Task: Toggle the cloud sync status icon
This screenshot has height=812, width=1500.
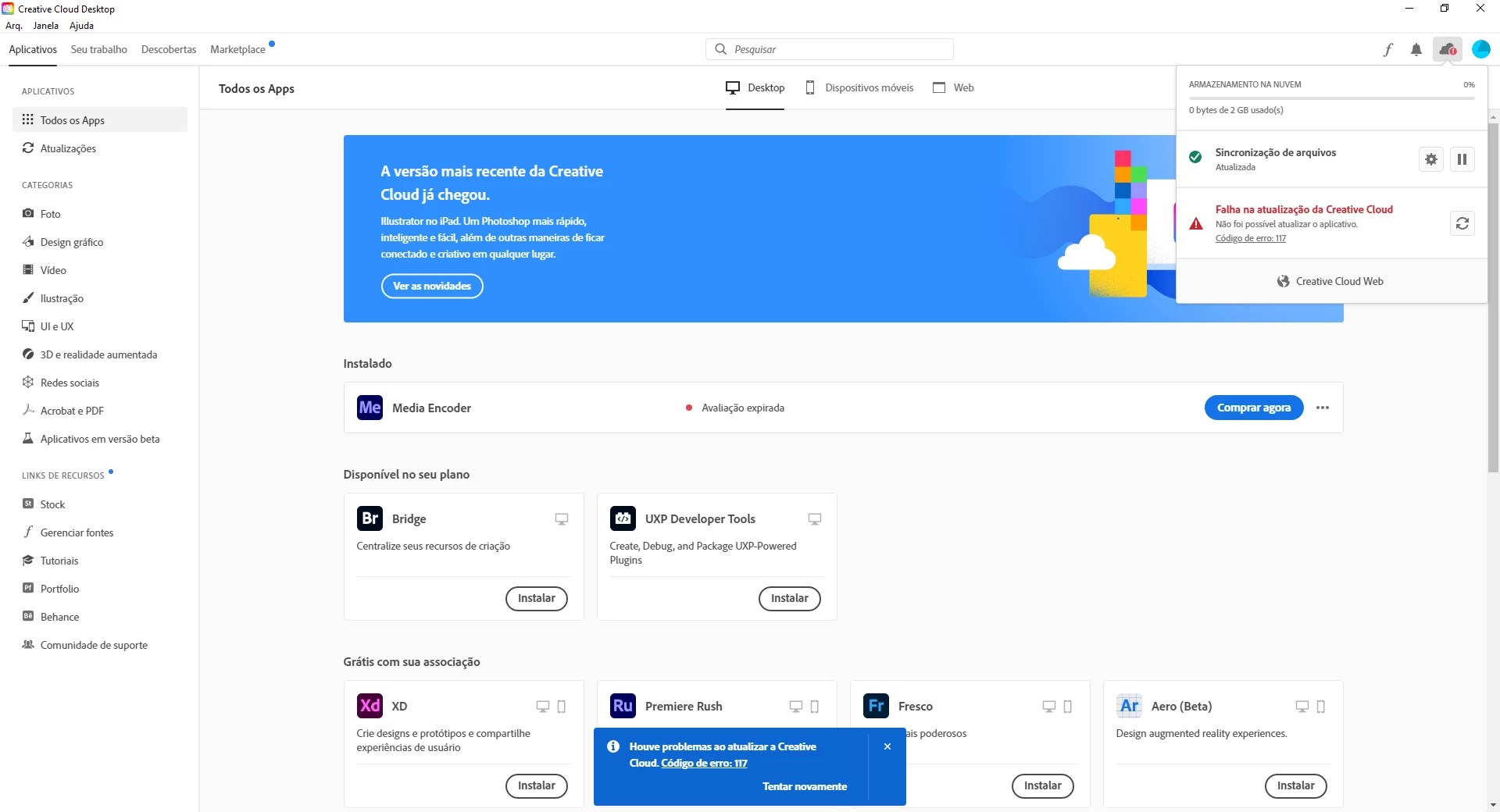Action: pyautogui.click(x=1447, y=49)
